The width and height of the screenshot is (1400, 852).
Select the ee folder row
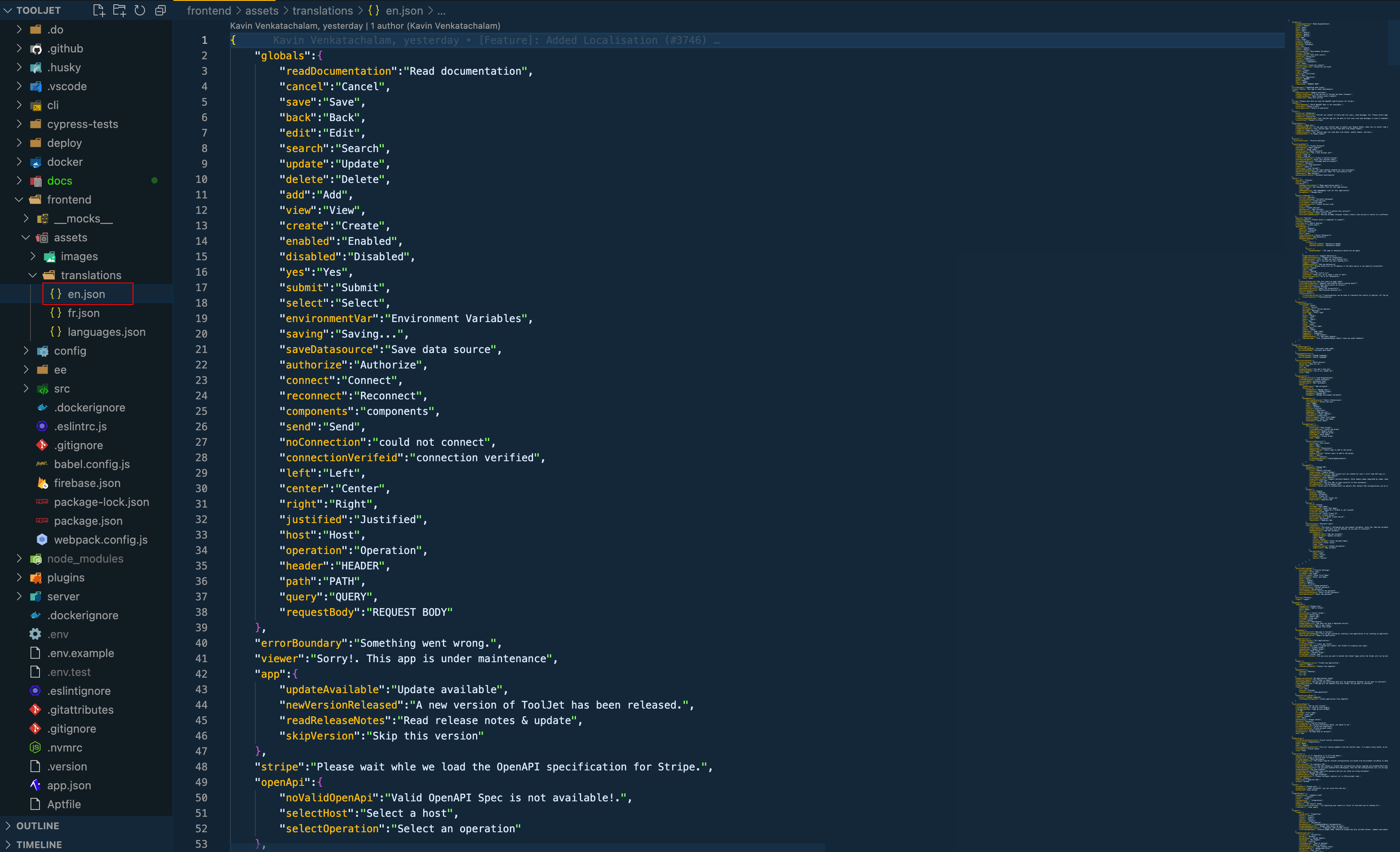[86, 370]
